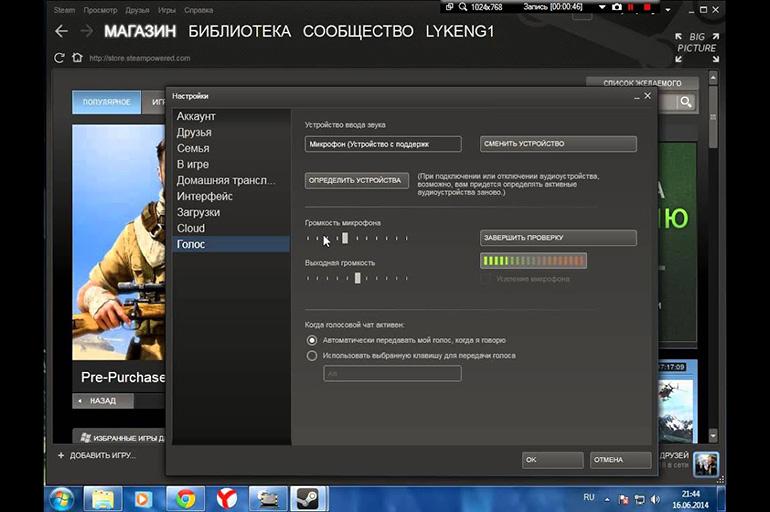
Task: Click the Steam back navigation arrow
Action: pos(61,31)
